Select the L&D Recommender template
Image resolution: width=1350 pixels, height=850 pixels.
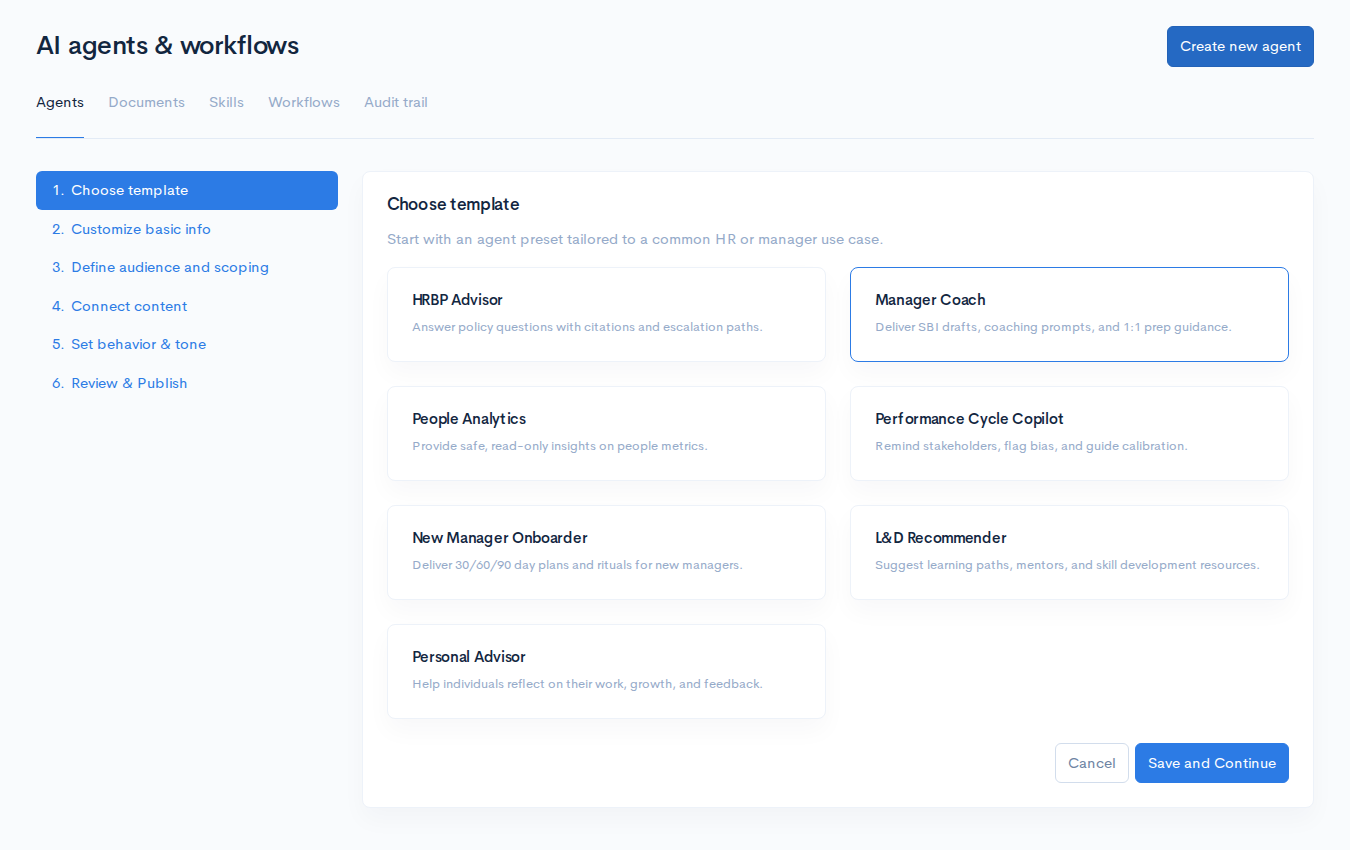[1069, 552]
